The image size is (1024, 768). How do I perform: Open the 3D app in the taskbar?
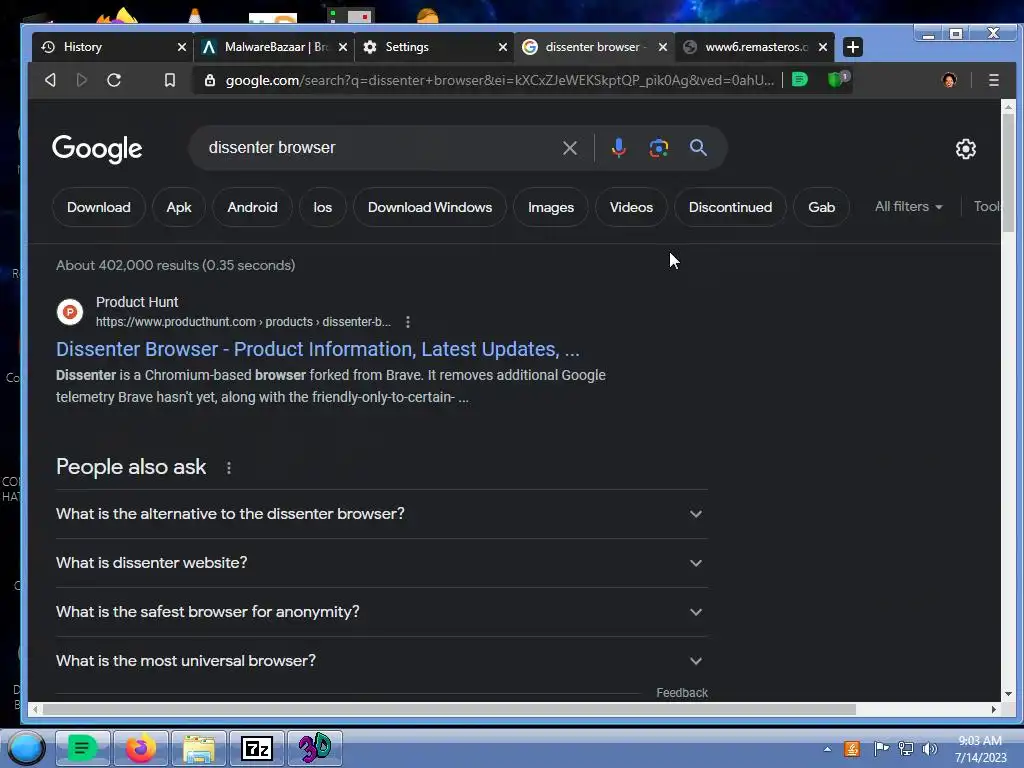(x=315, y=748)
